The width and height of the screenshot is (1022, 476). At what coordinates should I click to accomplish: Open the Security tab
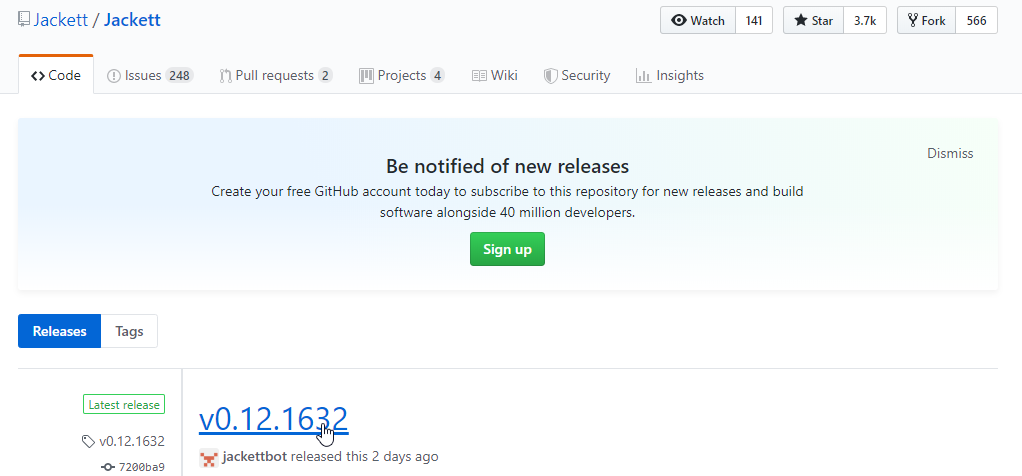577,76
